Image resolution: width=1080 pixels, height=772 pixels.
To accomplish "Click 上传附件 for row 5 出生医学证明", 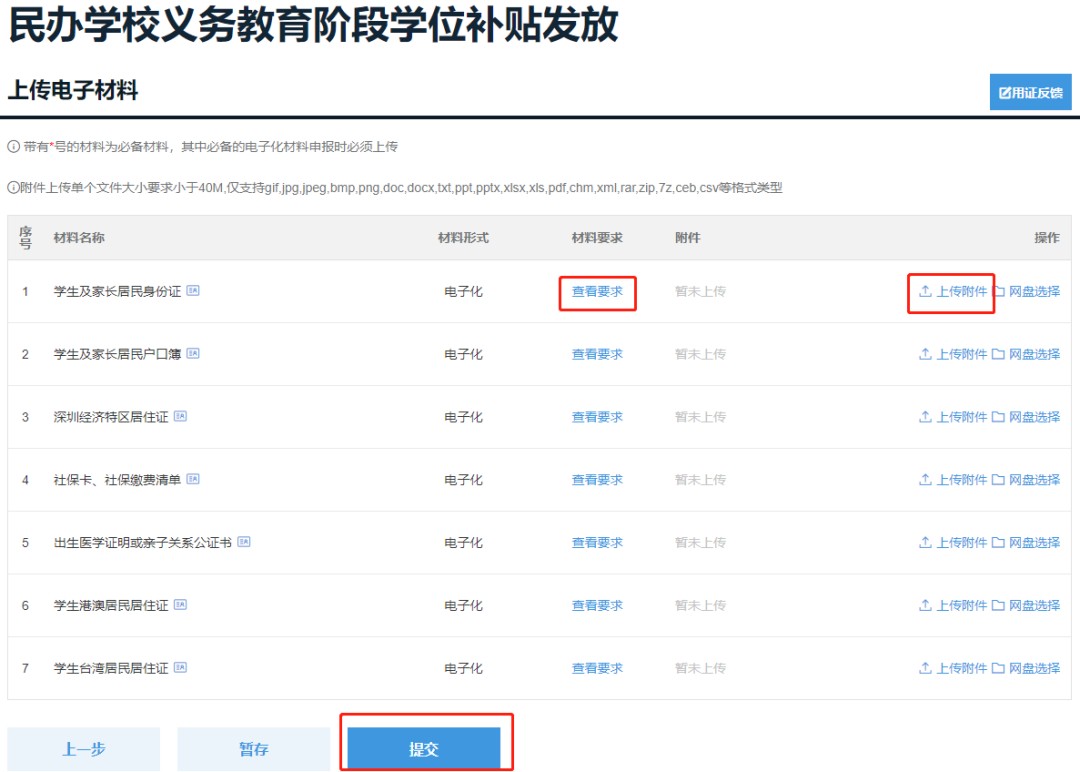I will pyautogui.click(x=953, y=543).
